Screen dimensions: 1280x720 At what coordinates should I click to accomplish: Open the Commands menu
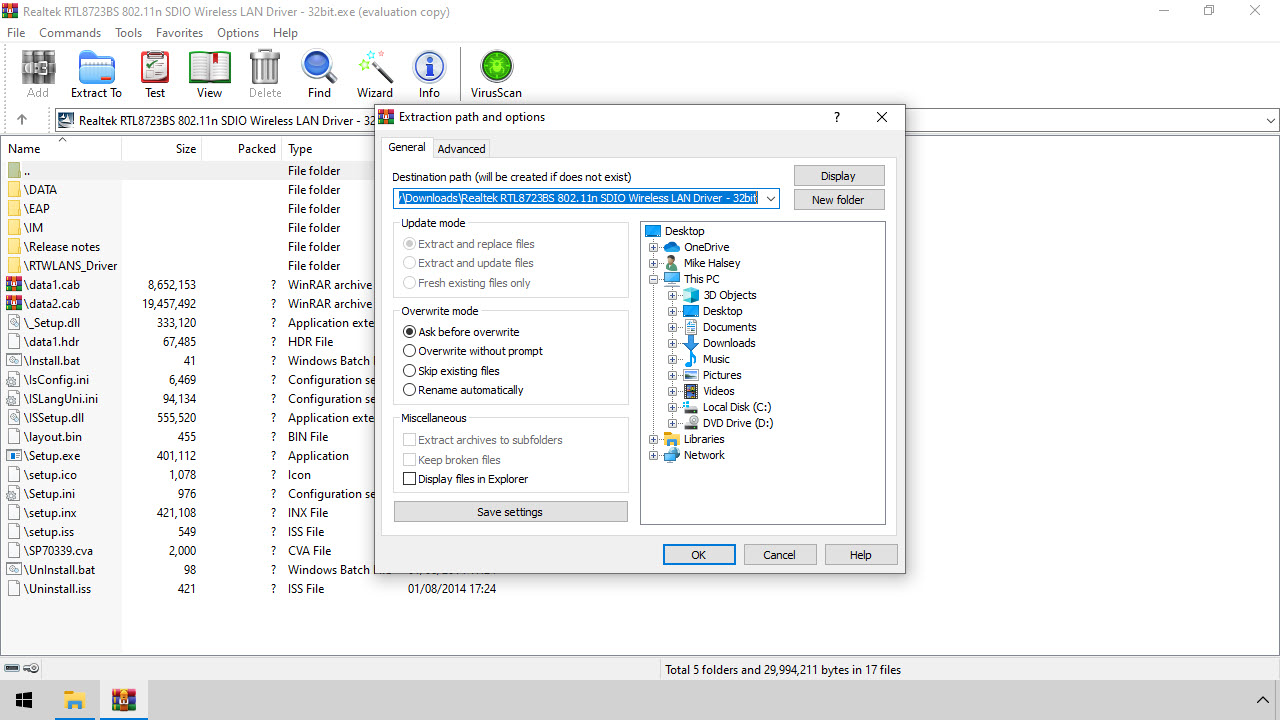click(70, 32)
